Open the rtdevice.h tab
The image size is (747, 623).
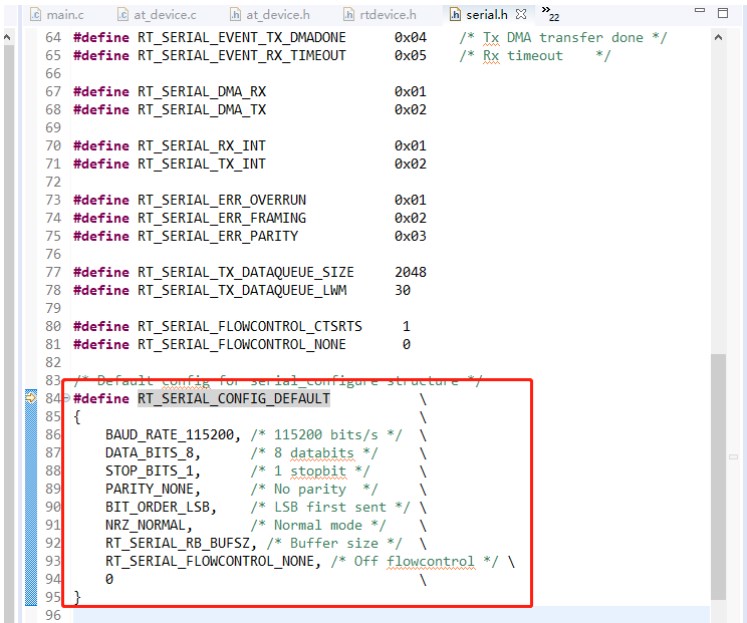pos(380,15)
